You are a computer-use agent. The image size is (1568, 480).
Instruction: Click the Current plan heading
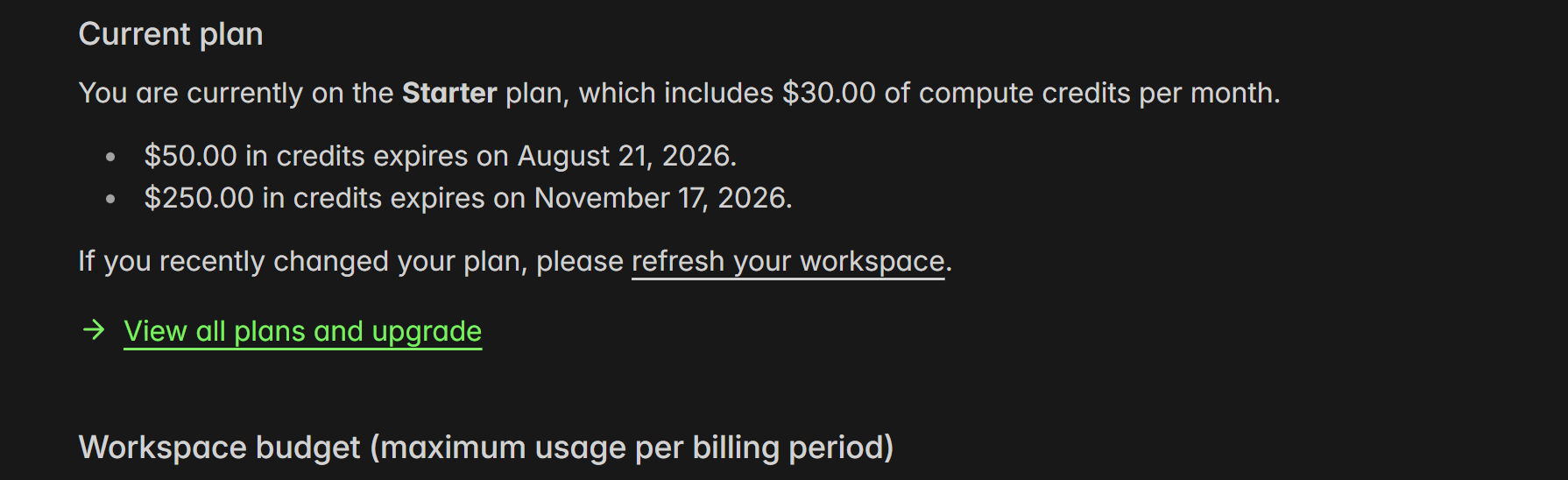(x=171, y=34)
